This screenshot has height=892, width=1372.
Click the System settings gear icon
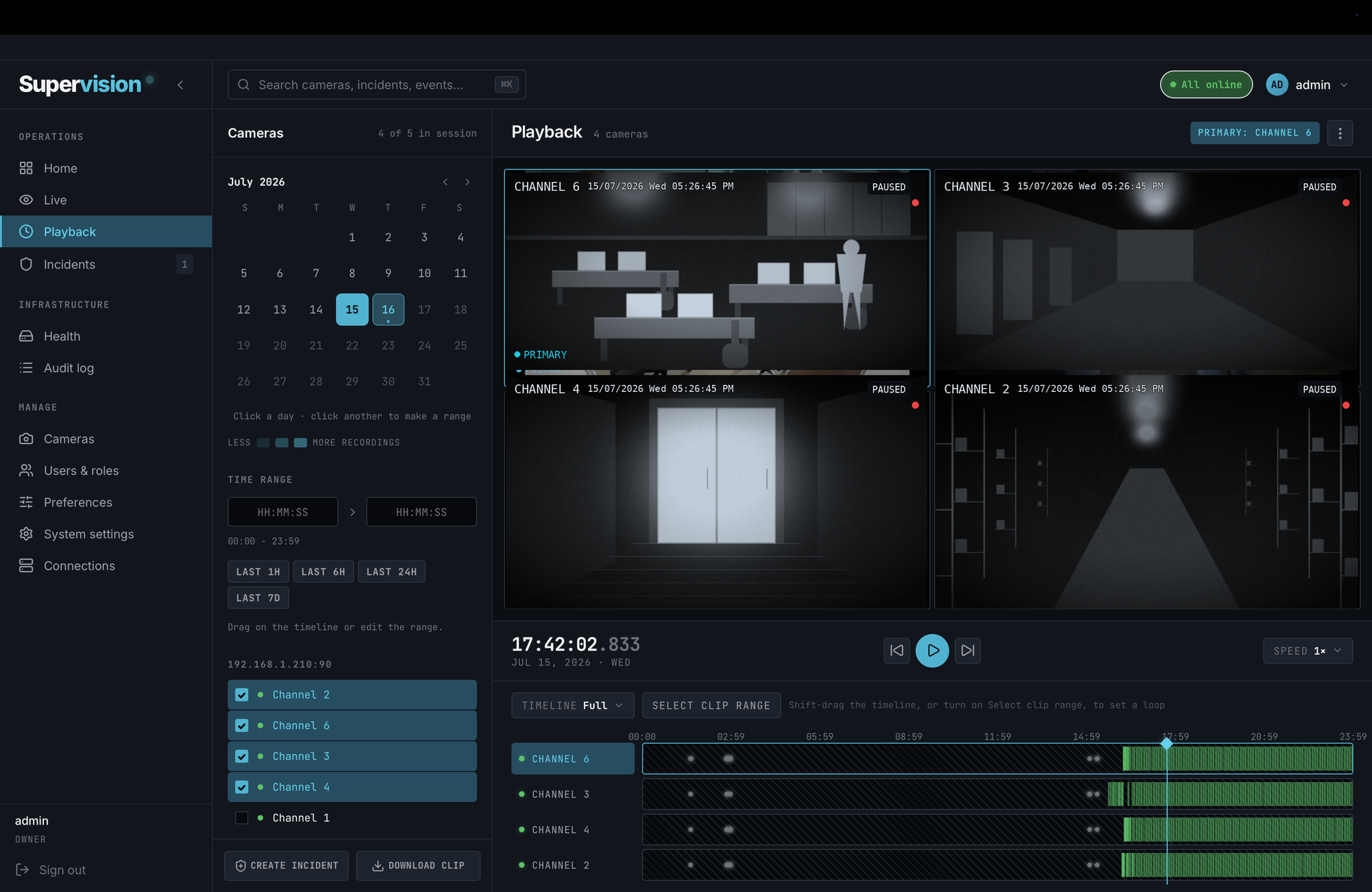[26, 534]
